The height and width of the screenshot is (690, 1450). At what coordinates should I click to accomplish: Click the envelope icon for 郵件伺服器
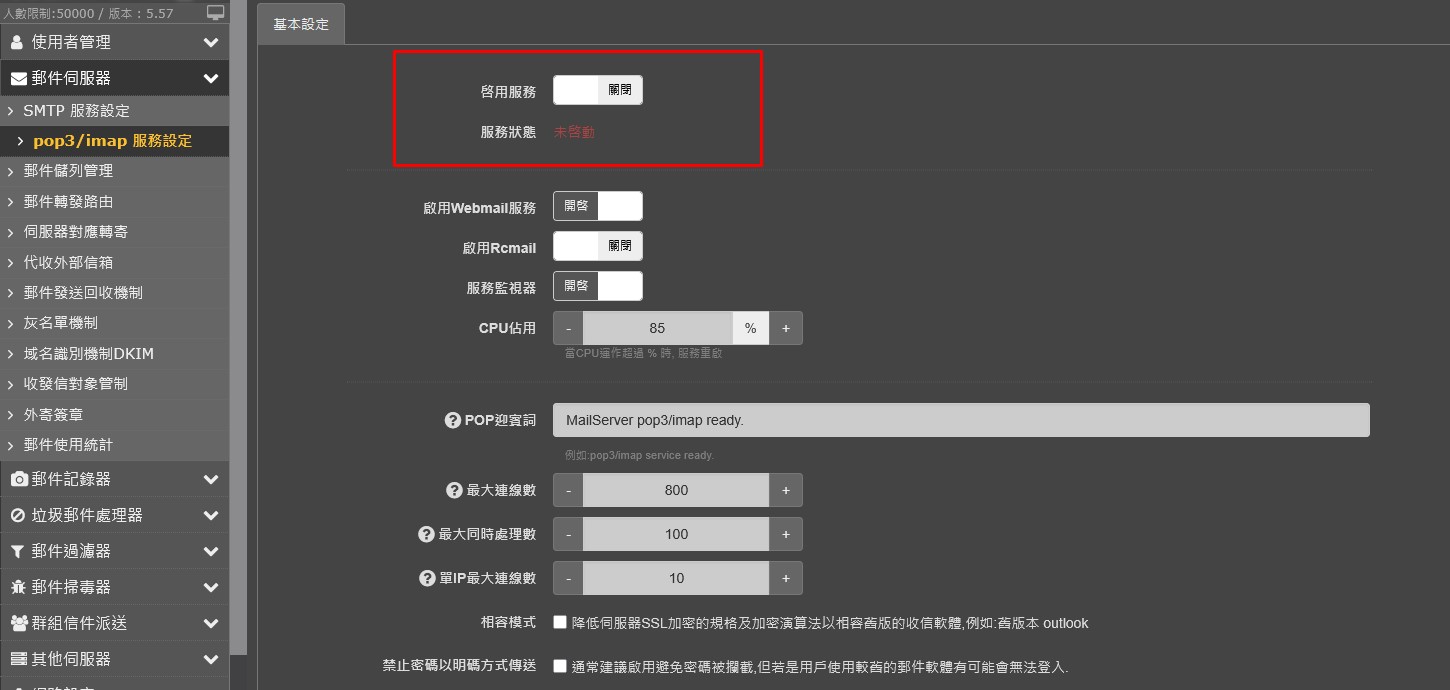point(18,78)
